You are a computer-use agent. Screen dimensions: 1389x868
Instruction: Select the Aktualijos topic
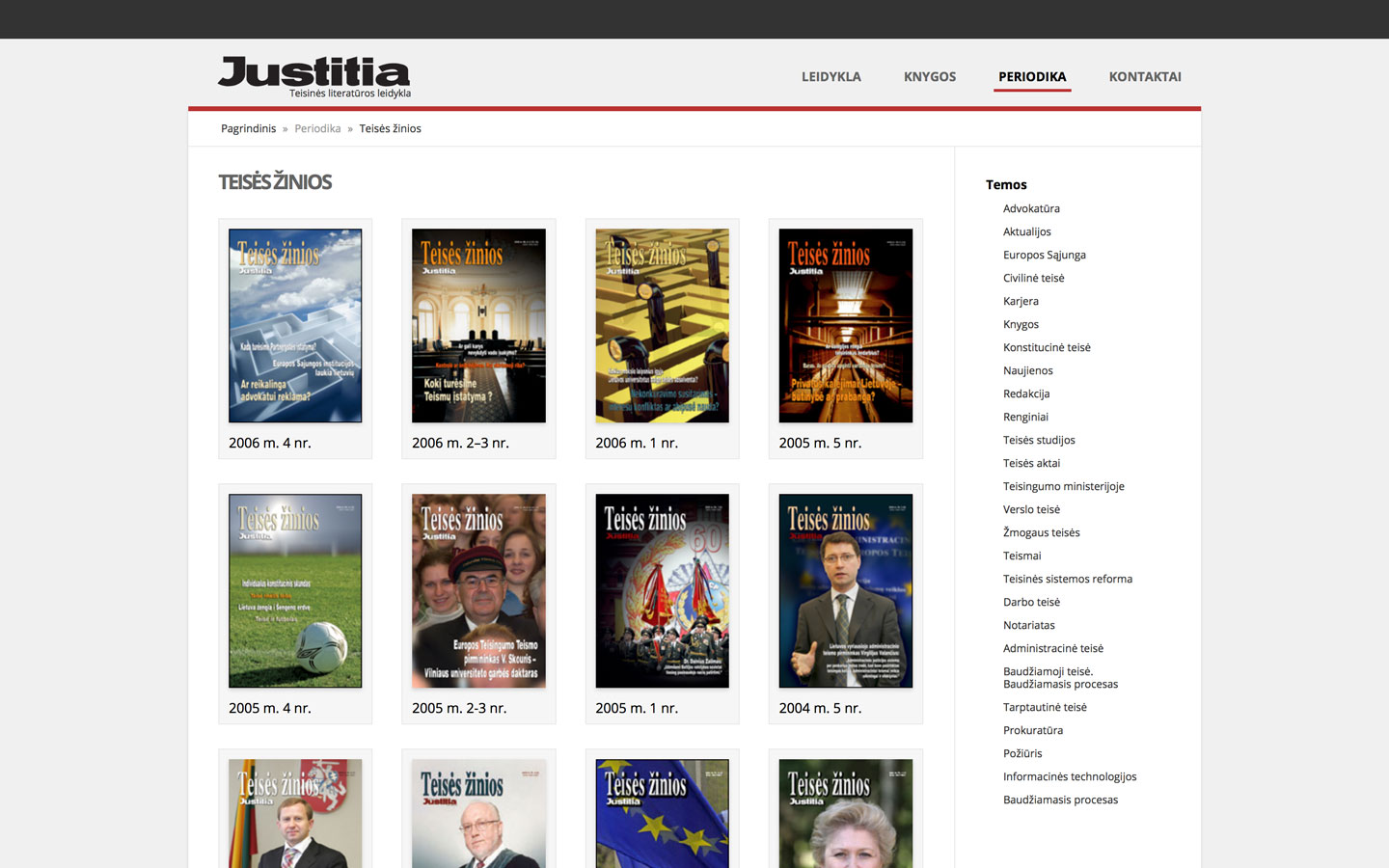(1027, 231)
